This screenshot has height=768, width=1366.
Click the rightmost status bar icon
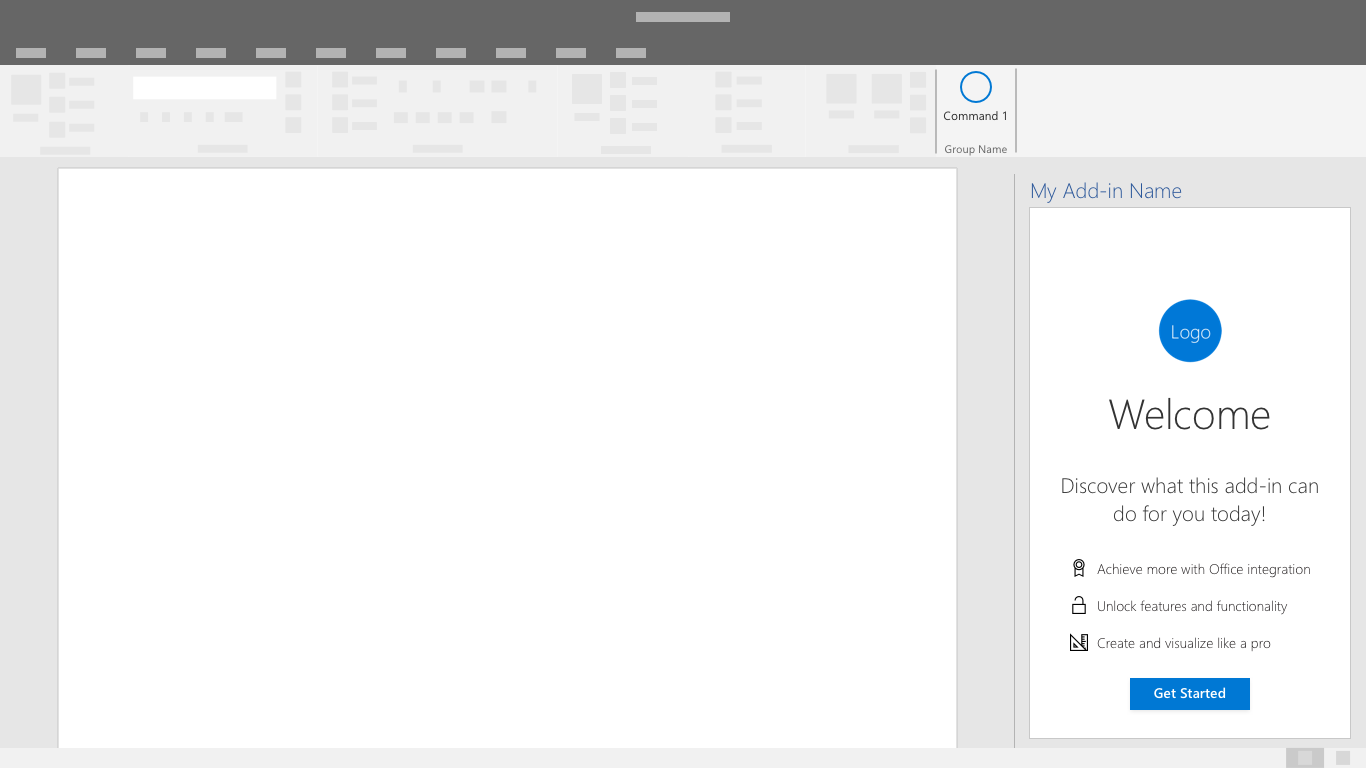(x=1343, y=759)
